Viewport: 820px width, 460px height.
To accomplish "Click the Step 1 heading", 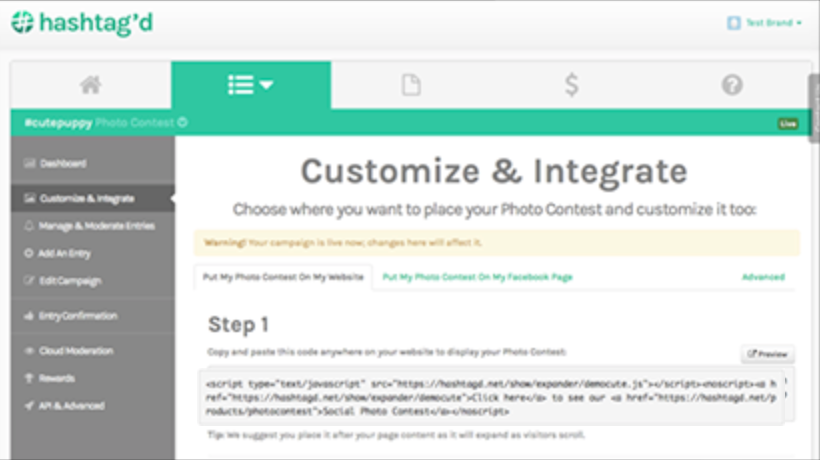I will pyautogui.click(x=238, y=325).
